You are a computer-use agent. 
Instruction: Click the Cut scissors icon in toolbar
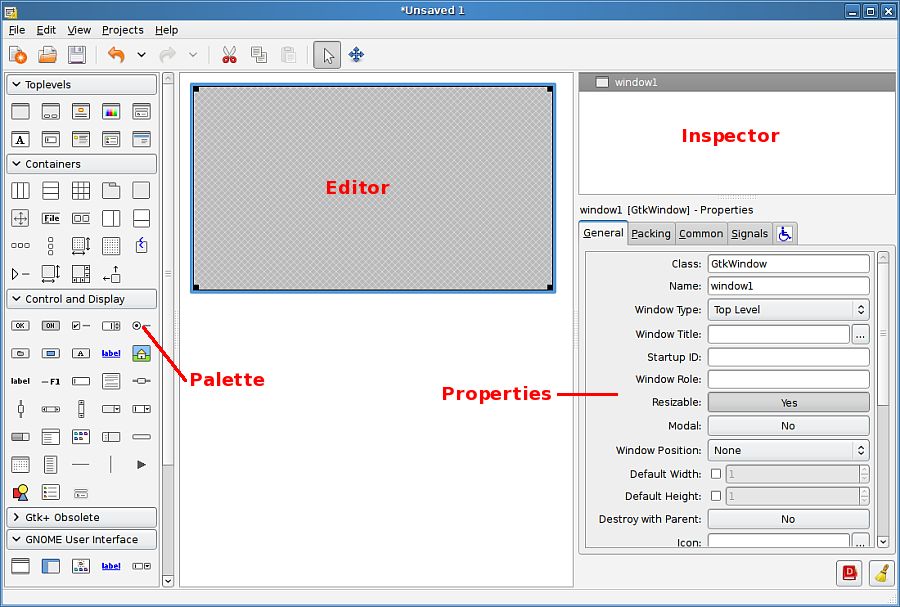click(x=229, y=55)
